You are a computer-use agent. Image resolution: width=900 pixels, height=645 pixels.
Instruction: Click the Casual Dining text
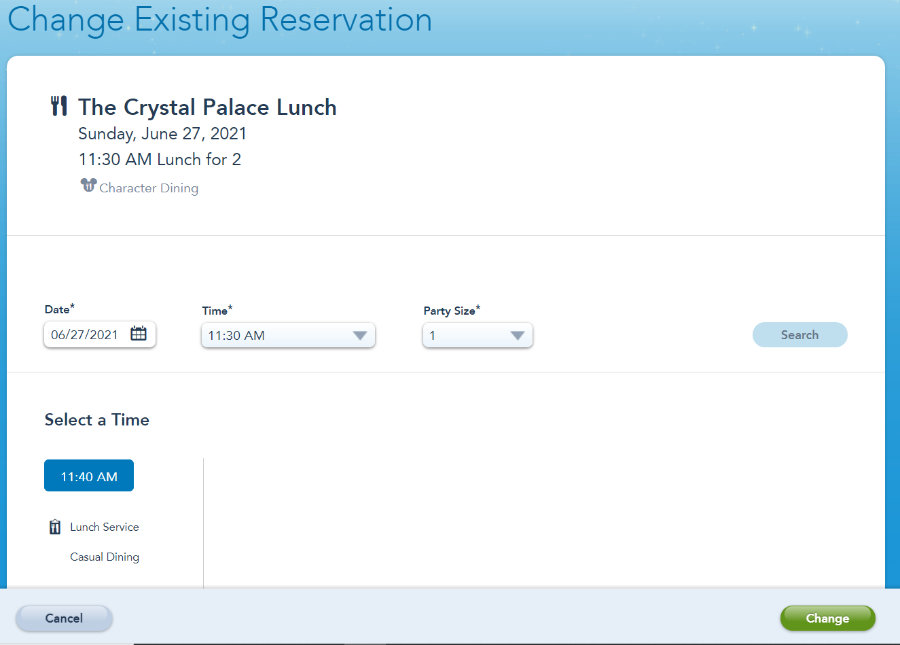(104, 557)
